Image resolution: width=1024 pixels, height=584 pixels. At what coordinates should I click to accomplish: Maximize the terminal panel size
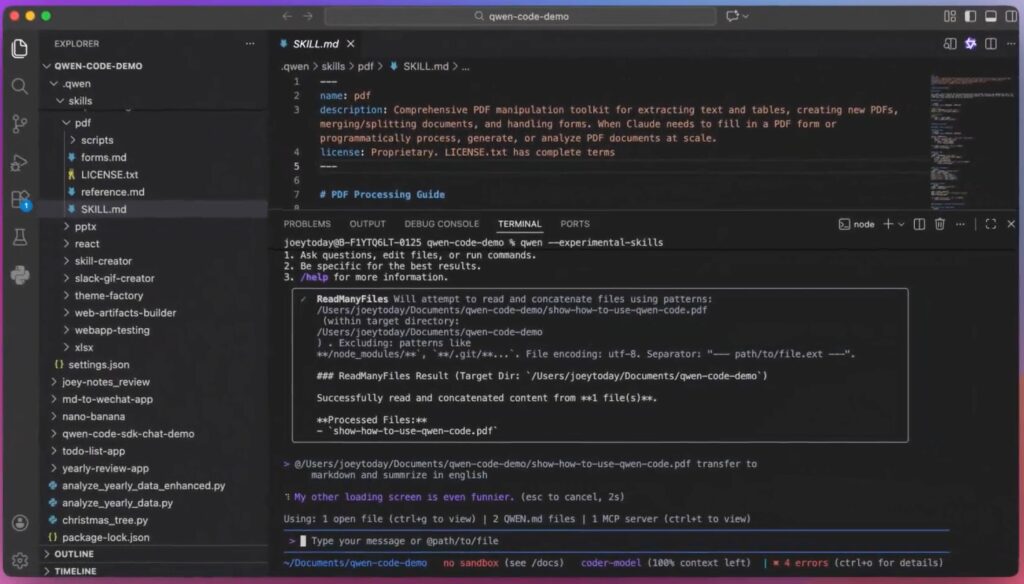990,224
